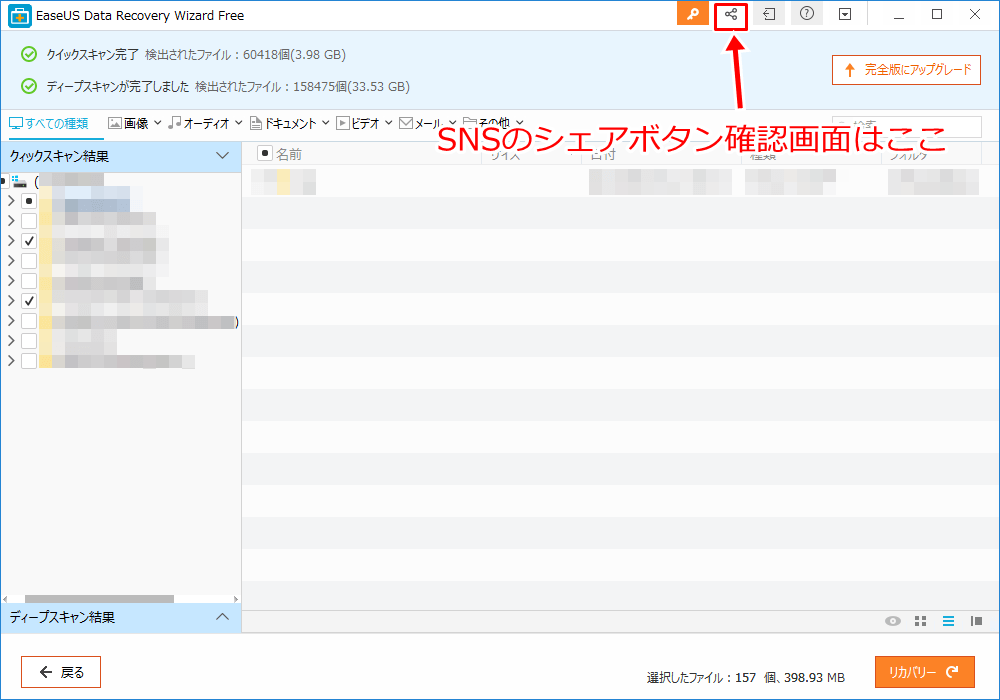
Task: Collapse the クイックスキャン結果 panel
Action: pos(223,156)
